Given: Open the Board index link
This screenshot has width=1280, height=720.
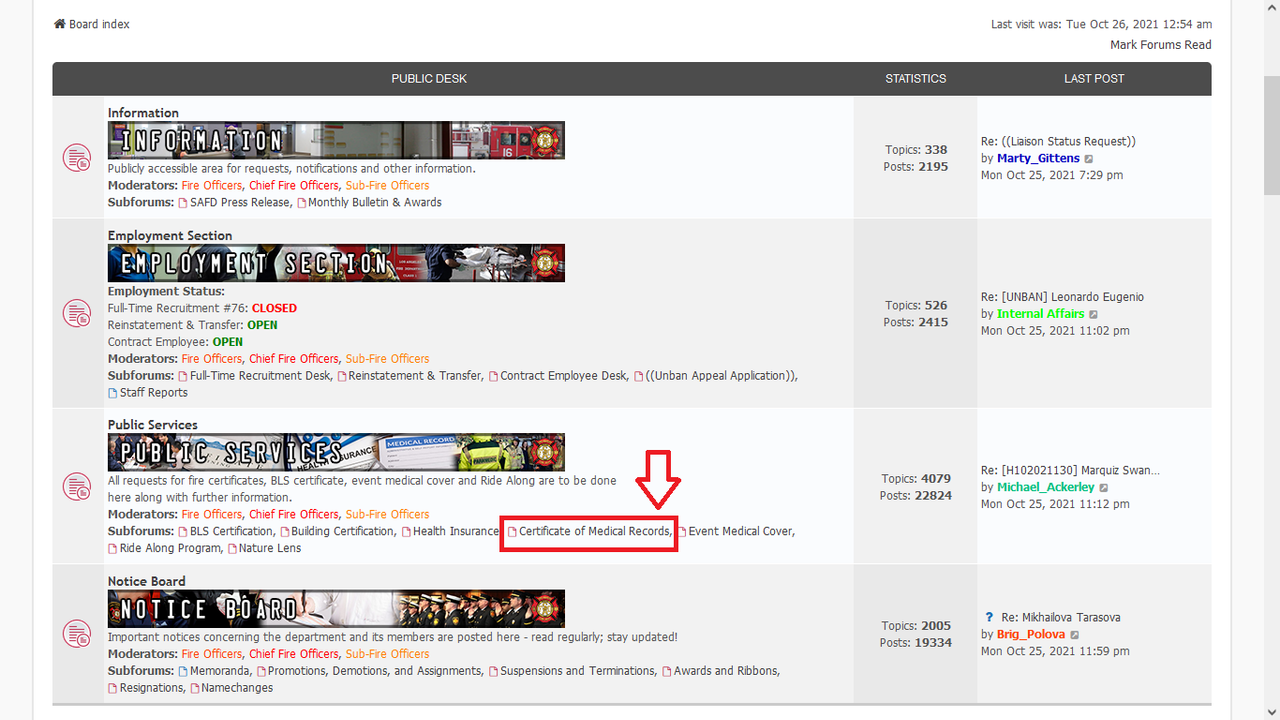Looking at the screenshot, I should click(99, 24).
